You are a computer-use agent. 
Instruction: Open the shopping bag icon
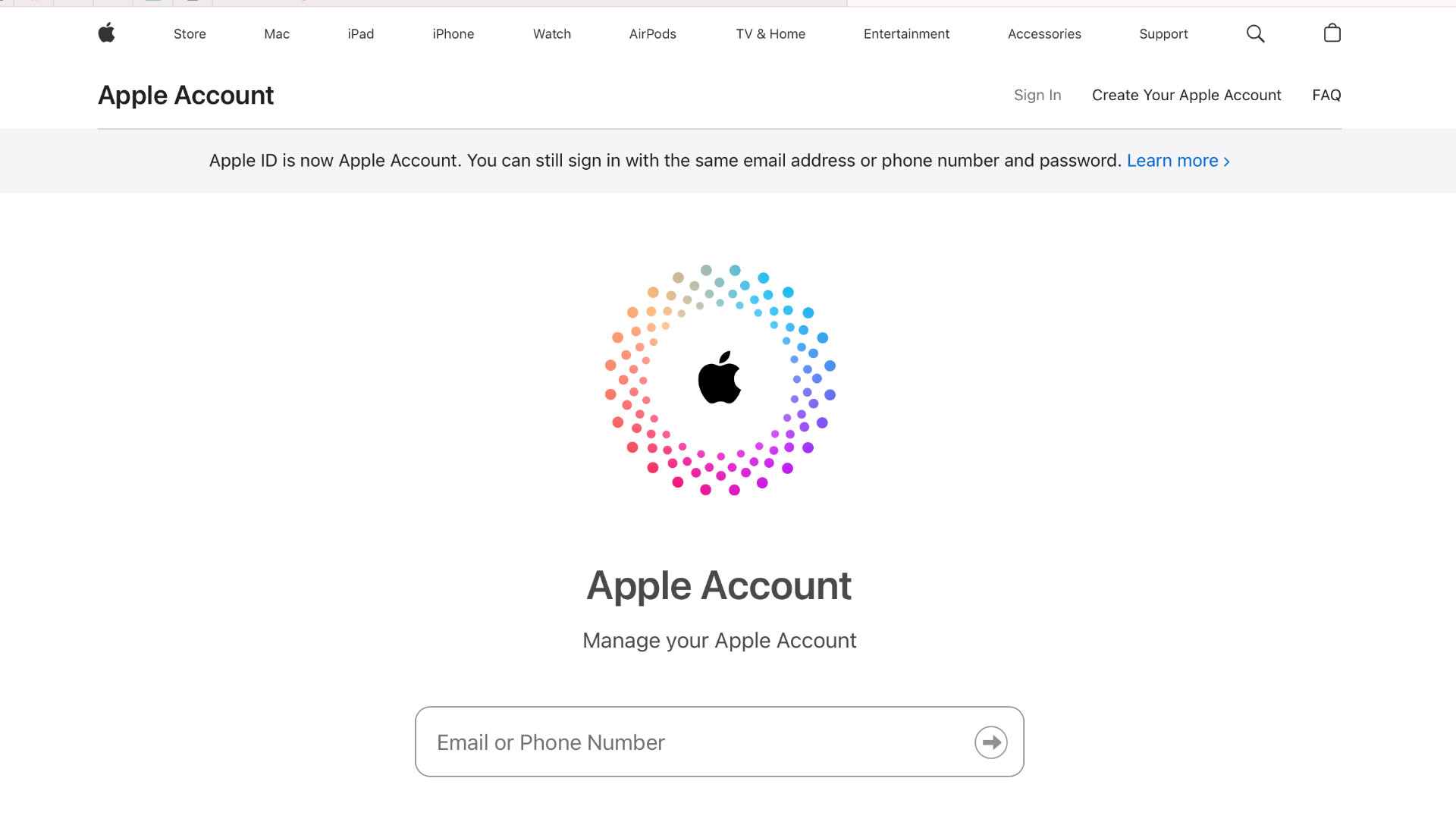[x=1332, y=33]
